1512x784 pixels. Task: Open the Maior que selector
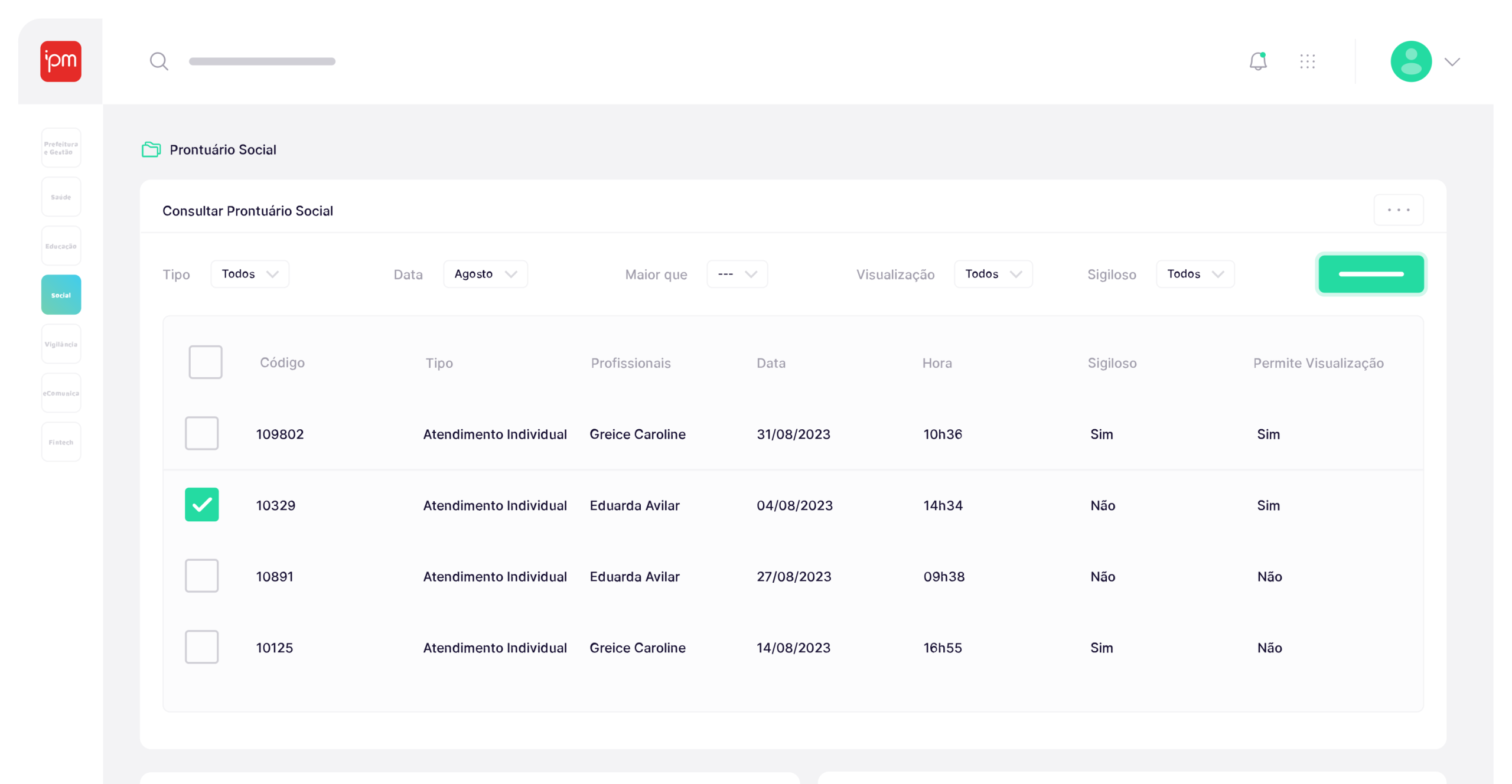[x=737, y=273]
